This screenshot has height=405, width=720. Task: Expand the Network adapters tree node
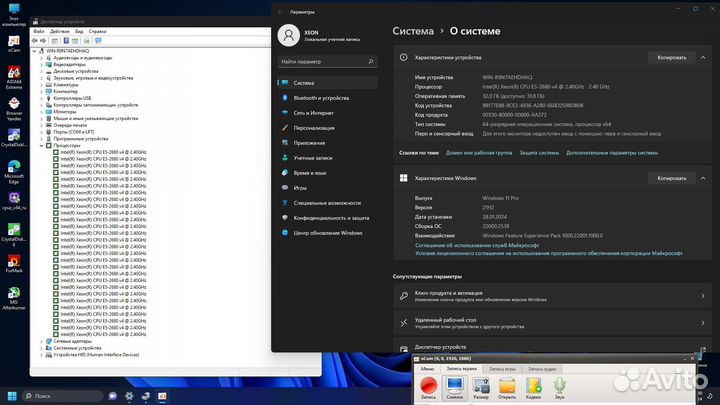click(x=42, y=340)
